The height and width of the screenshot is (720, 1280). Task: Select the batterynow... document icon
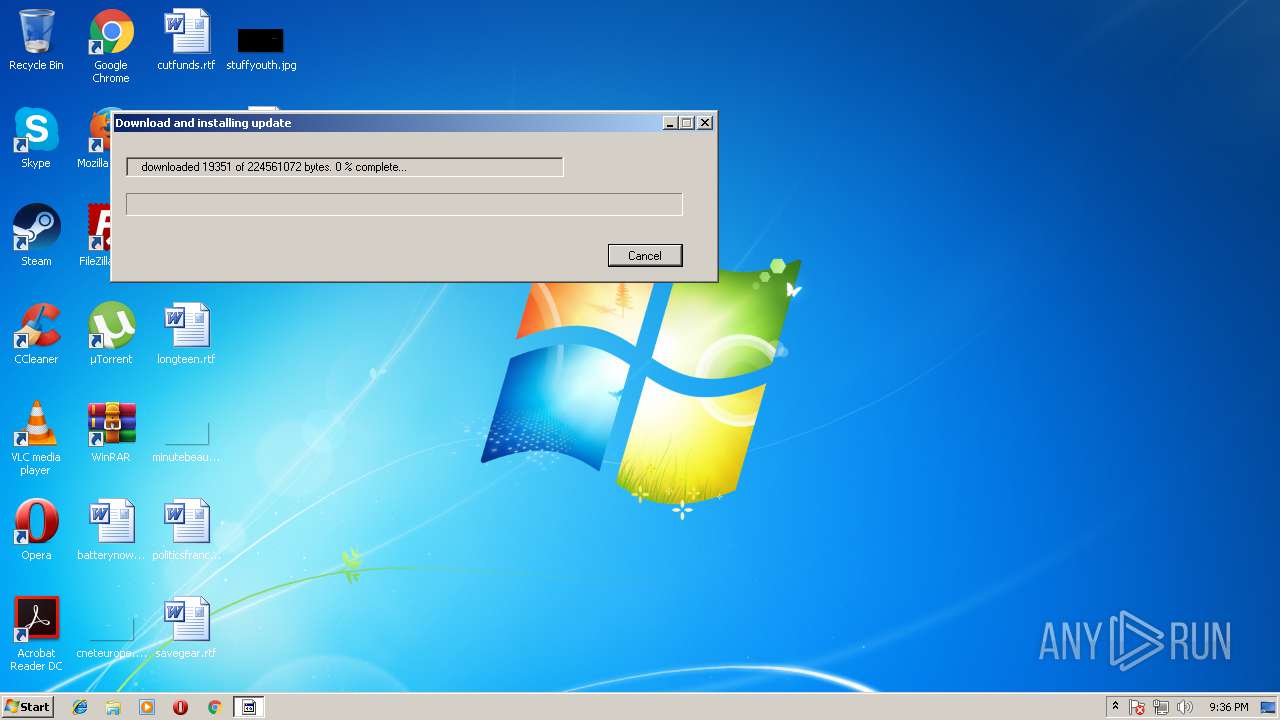pos(111,530)
